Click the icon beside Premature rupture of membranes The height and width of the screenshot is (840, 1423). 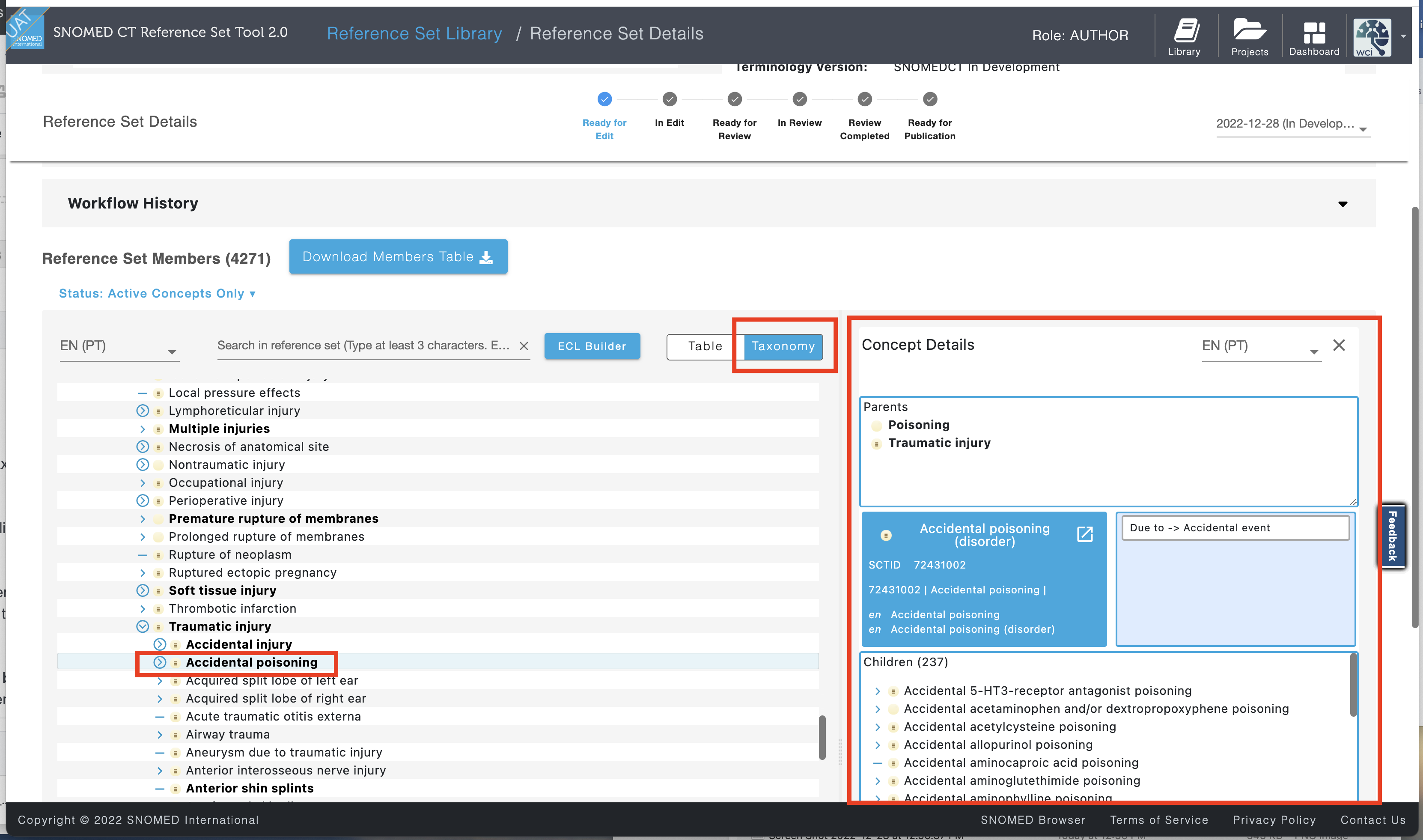[158, 519]
